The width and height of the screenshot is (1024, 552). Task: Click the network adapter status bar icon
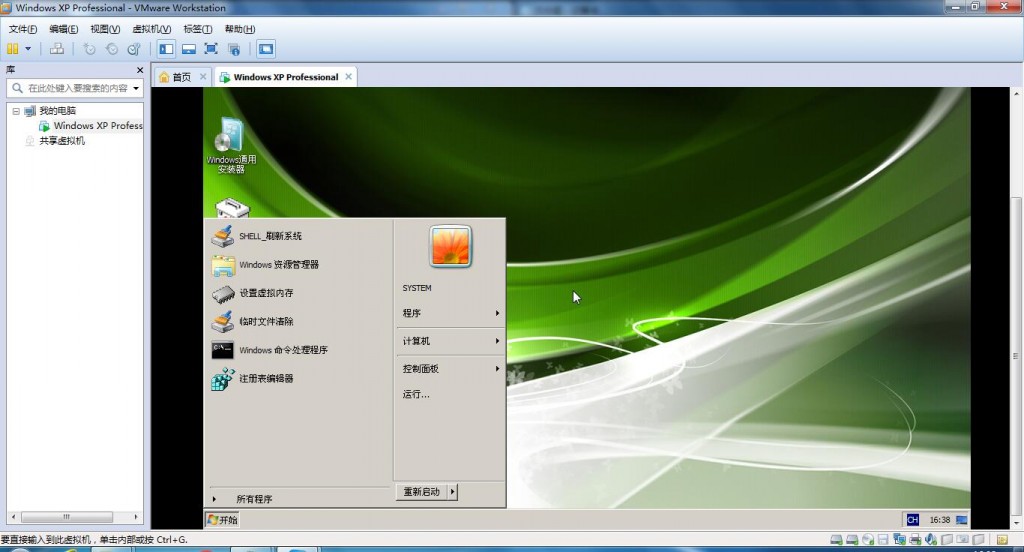(x=899, y=540)
